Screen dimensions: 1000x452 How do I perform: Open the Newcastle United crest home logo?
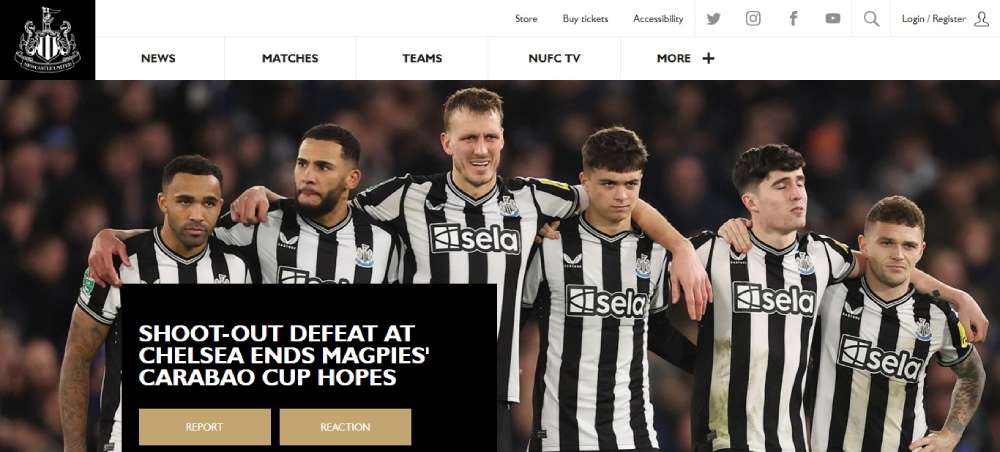pos(47,40)
